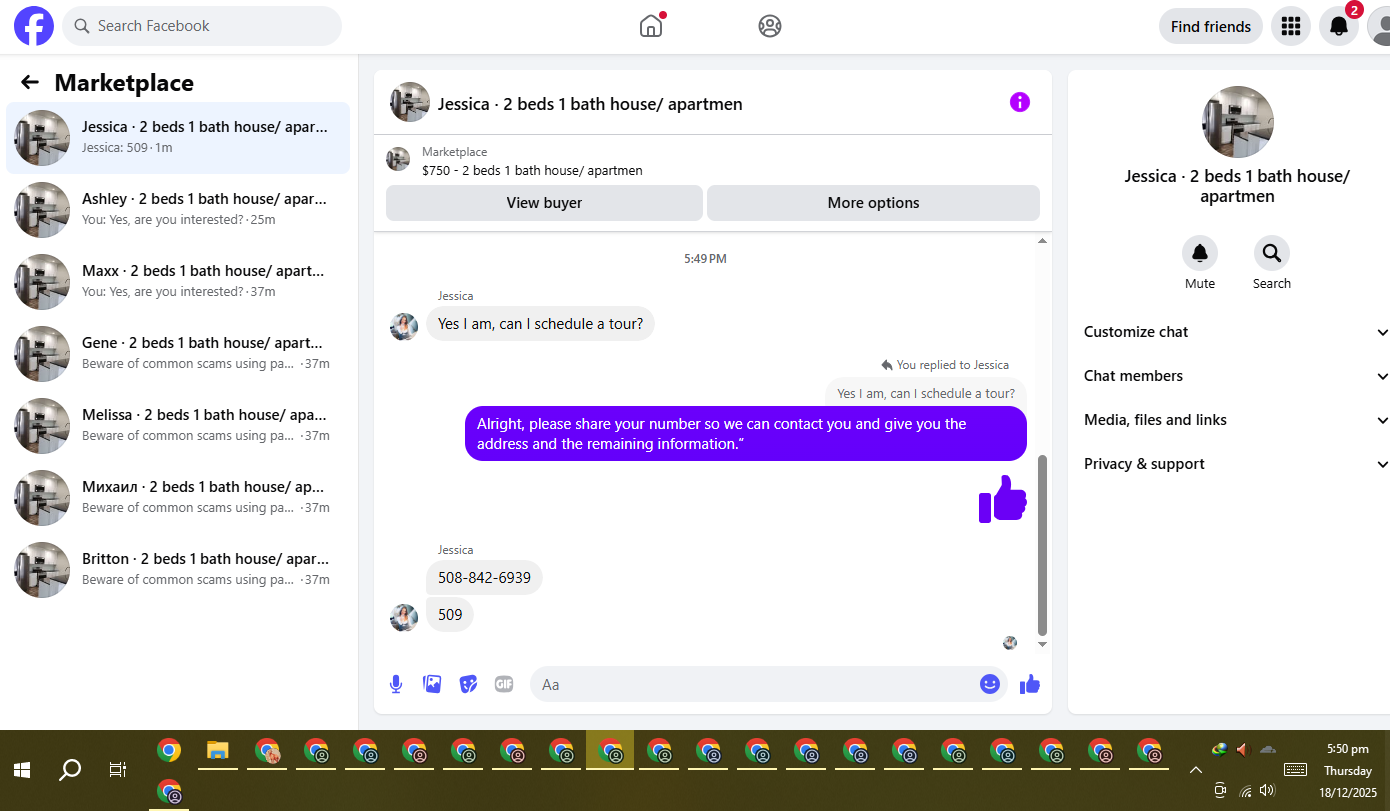The image size is (1390, 811).
Task: Click the large listing photo in right panel
Action: (x=1238, y=122)
